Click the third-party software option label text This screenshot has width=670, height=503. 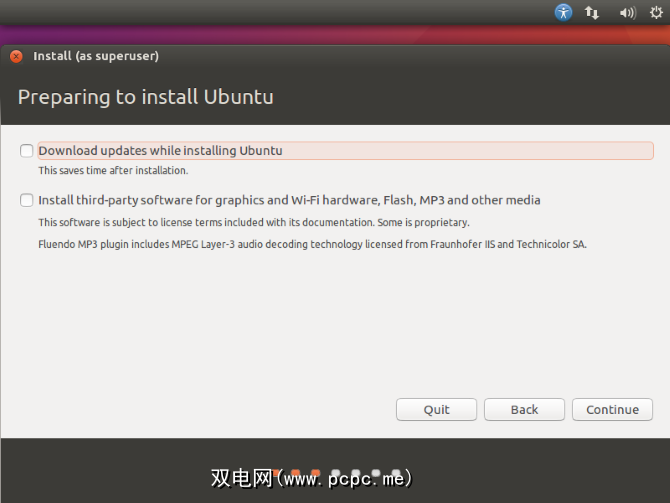289,200
